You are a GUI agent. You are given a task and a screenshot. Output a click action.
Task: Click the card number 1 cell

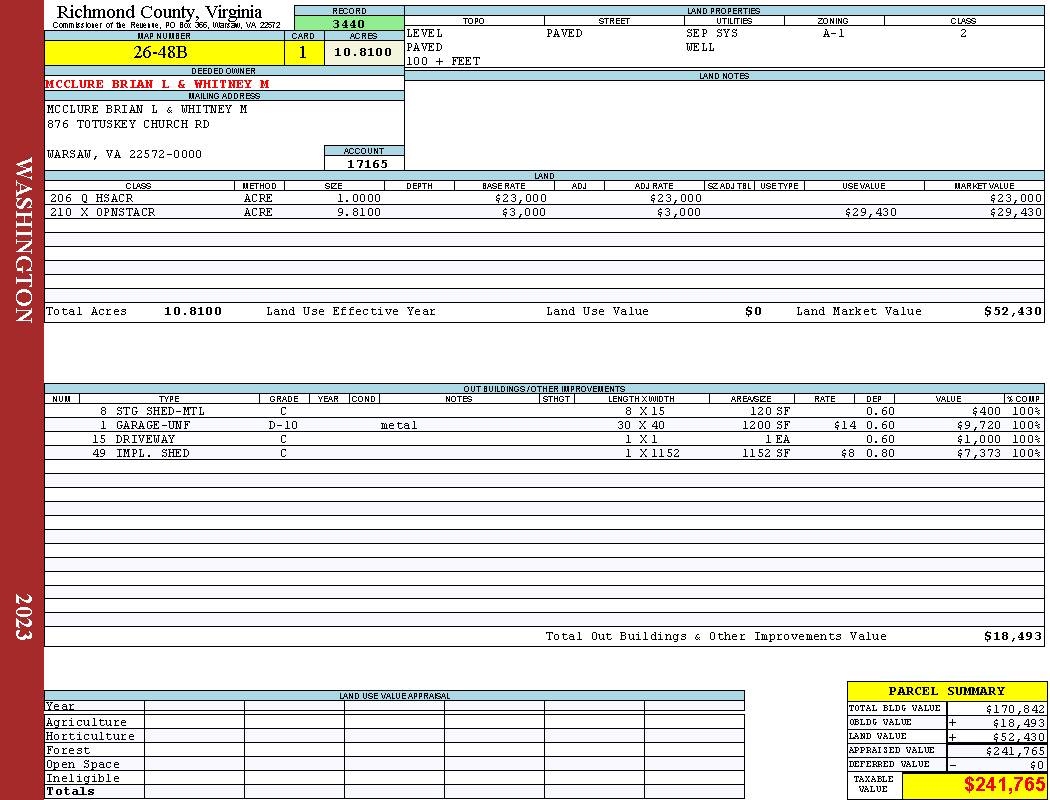click(303, 52)
